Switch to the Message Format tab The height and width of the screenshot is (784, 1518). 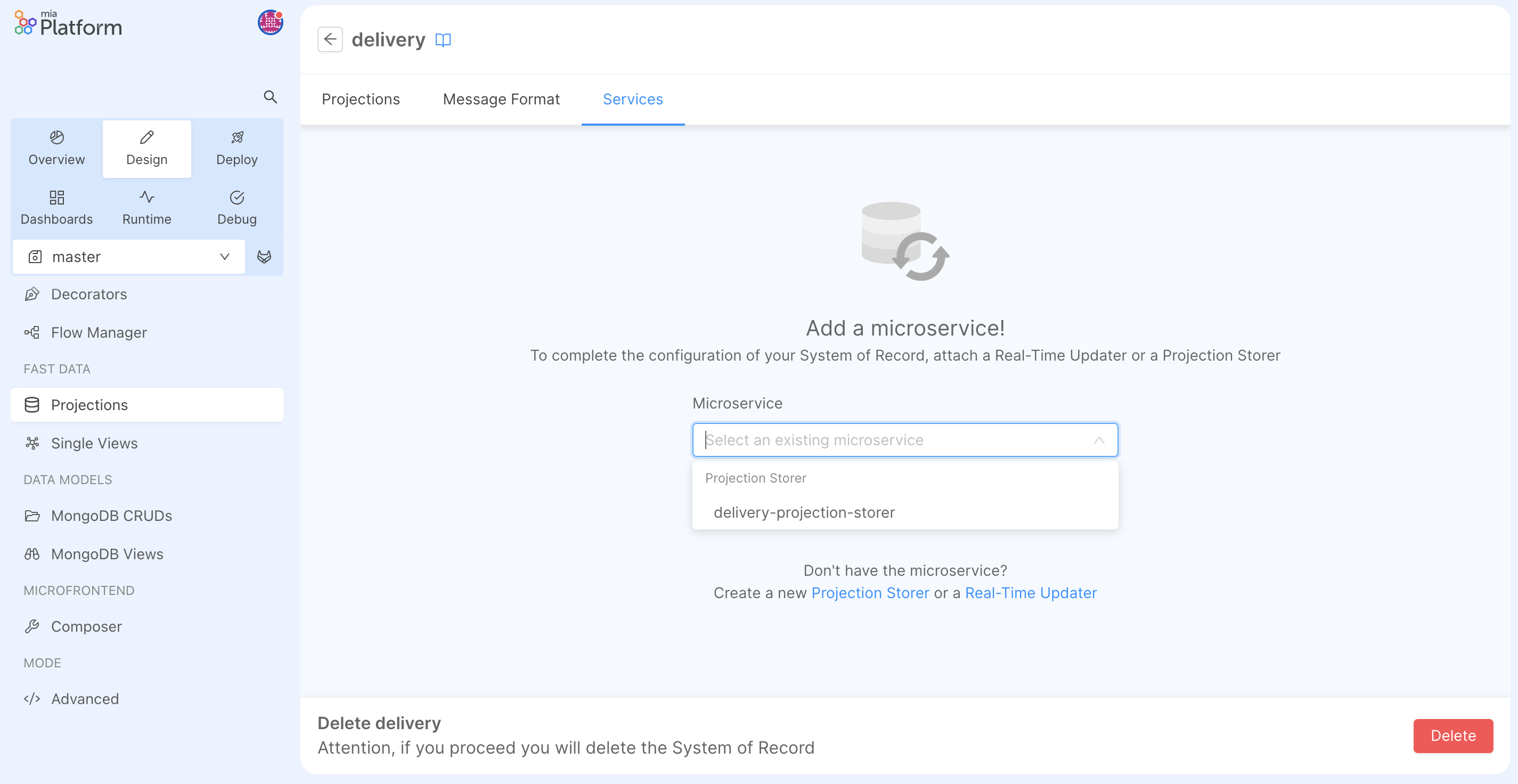(x=501, y=99)
